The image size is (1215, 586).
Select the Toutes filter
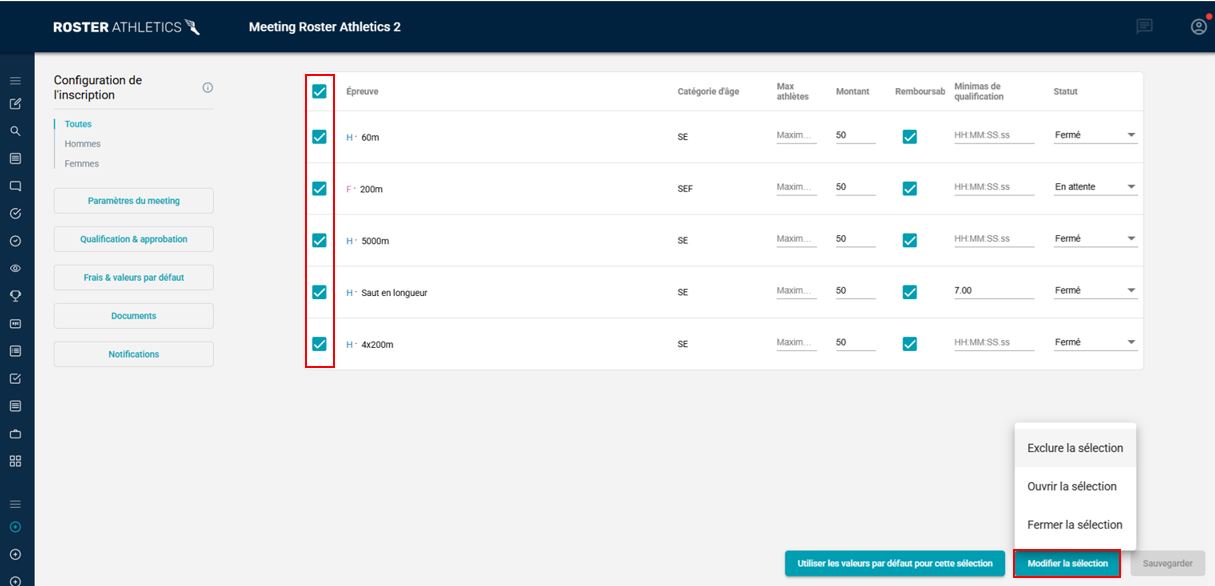(x=78, y=124)
